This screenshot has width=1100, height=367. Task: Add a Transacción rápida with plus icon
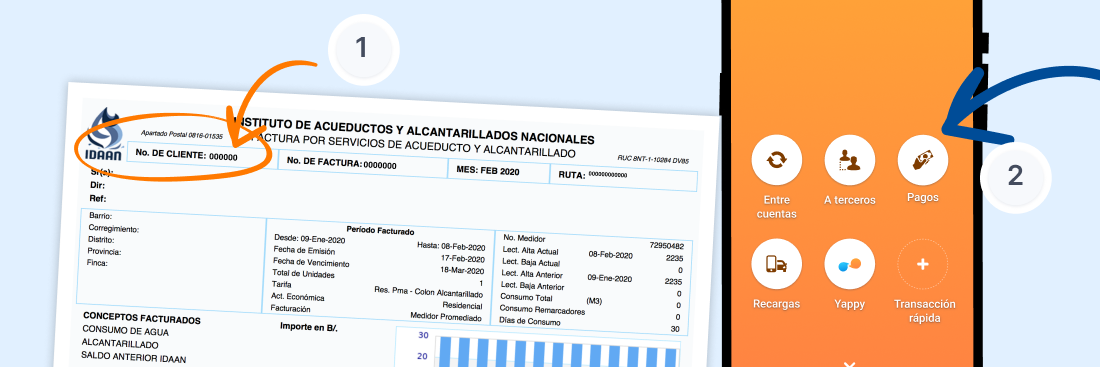pyautogui.click(x=923, y=265)
